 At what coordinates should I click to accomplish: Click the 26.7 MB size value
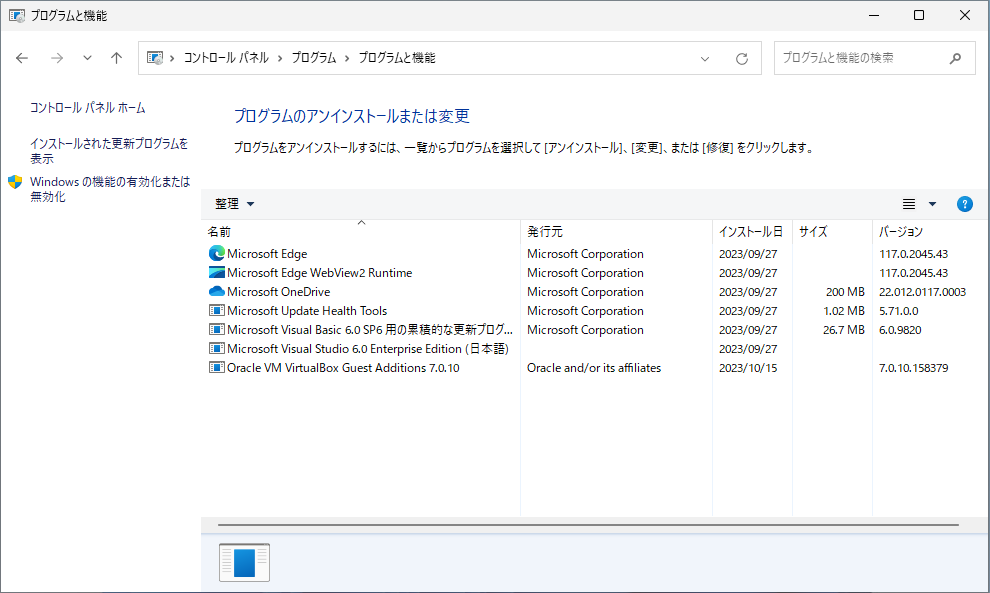pos(844,330)
